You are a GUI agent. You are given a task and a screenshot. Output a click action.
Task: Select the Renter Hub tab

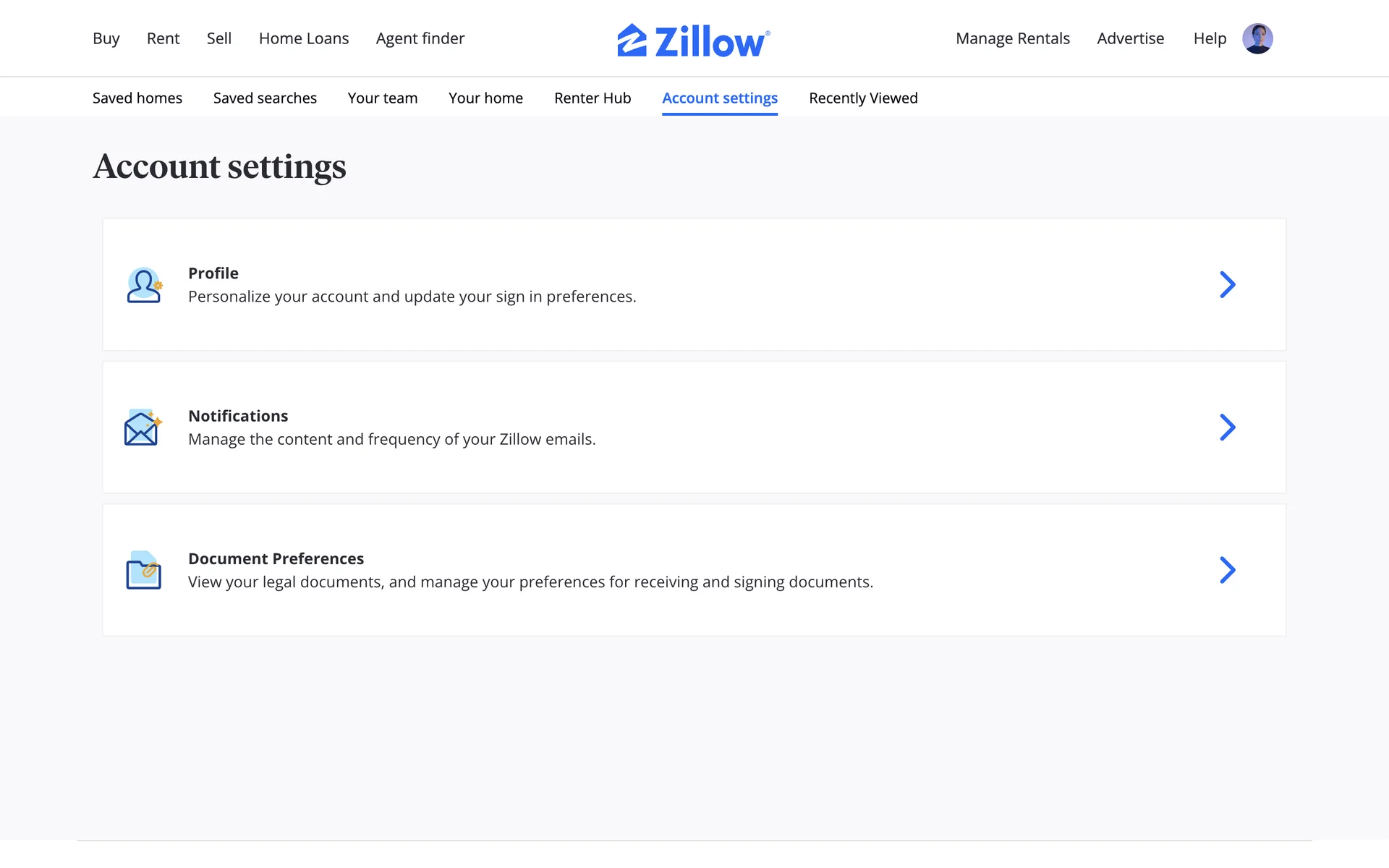592,98
